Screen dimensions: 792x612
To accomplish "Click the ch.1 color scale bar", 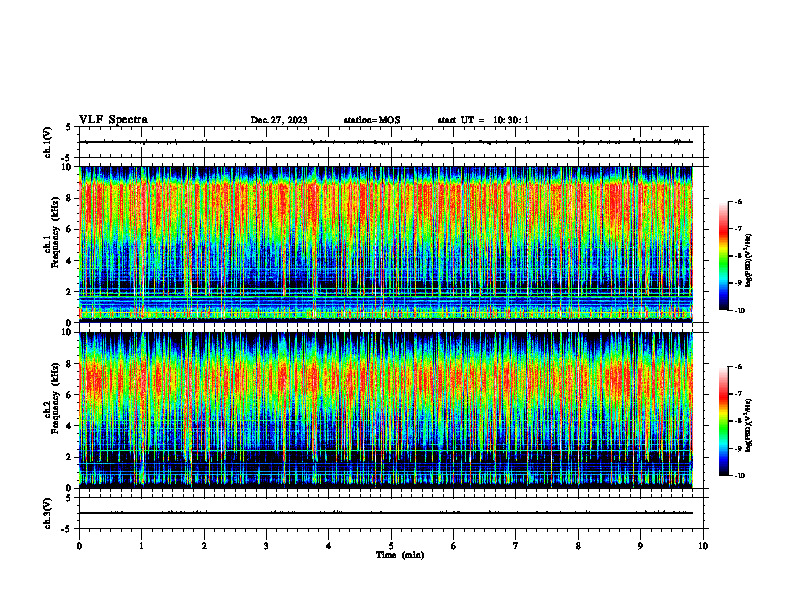I will tap(724, 256).
